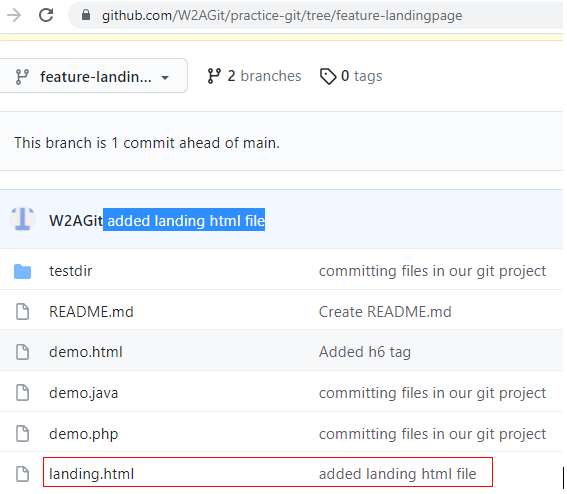Click the tags label icon

(328, 76)
